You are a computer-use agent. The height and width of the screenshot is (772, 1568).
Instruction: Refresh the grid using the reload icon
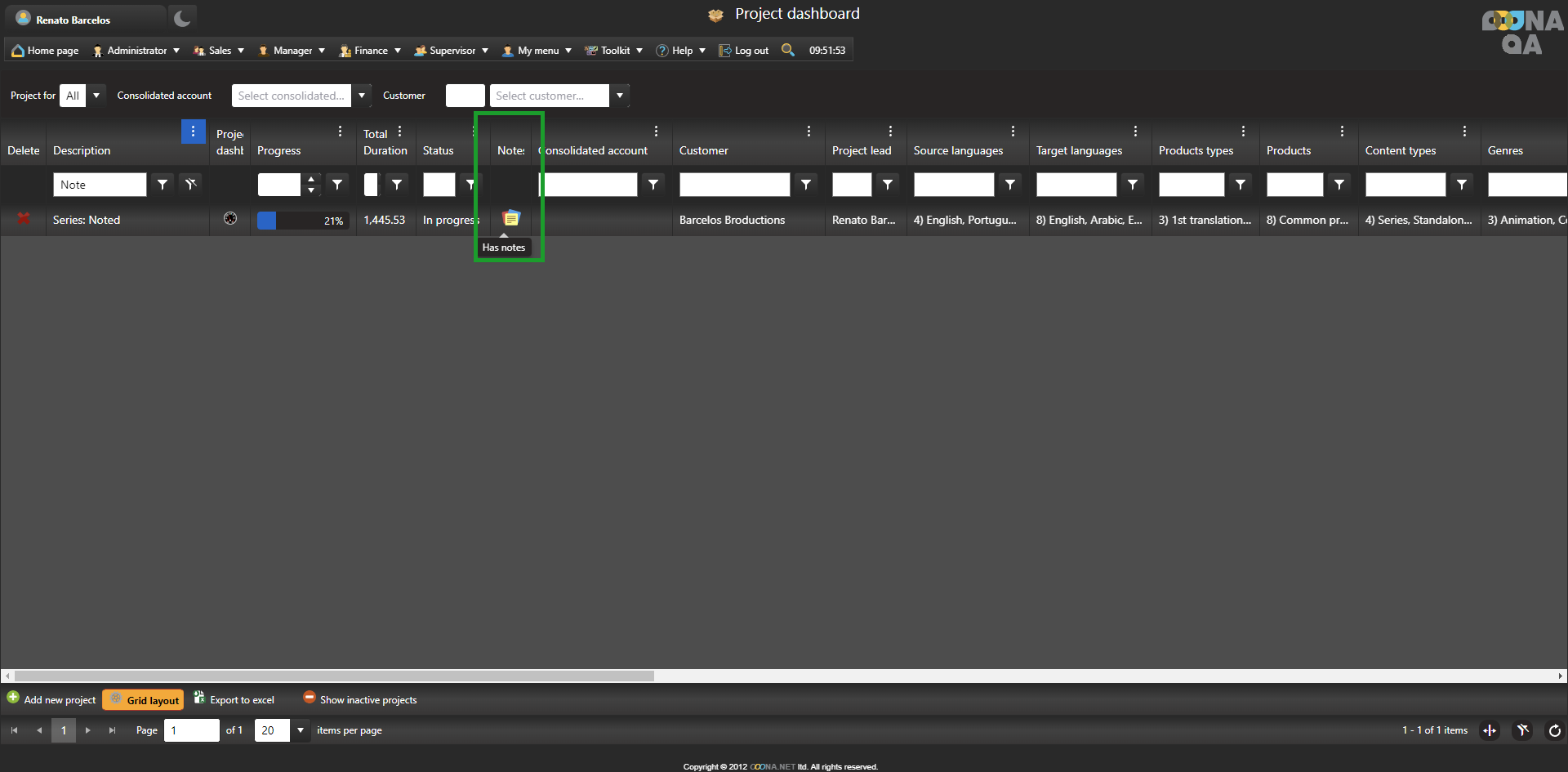point(1554,730)
